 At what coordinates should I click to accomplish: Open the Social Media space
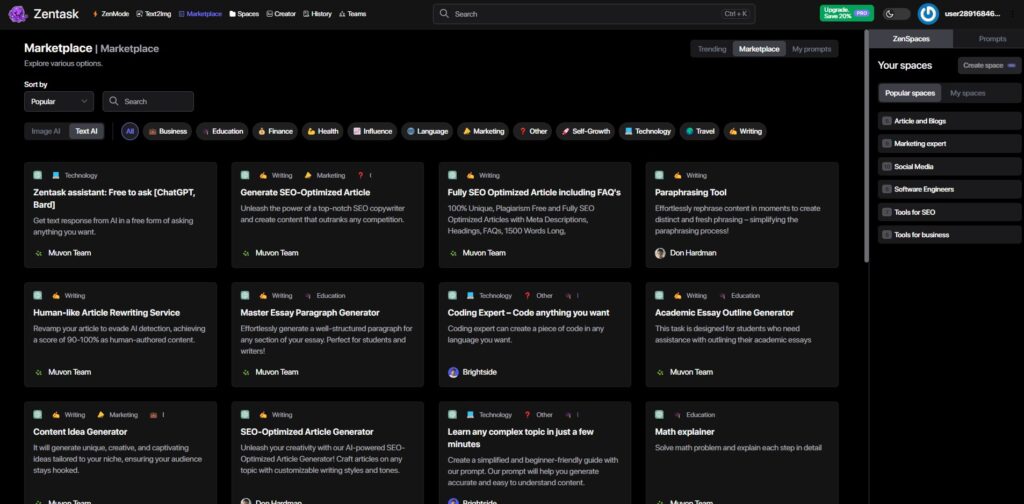click(950, 166)
